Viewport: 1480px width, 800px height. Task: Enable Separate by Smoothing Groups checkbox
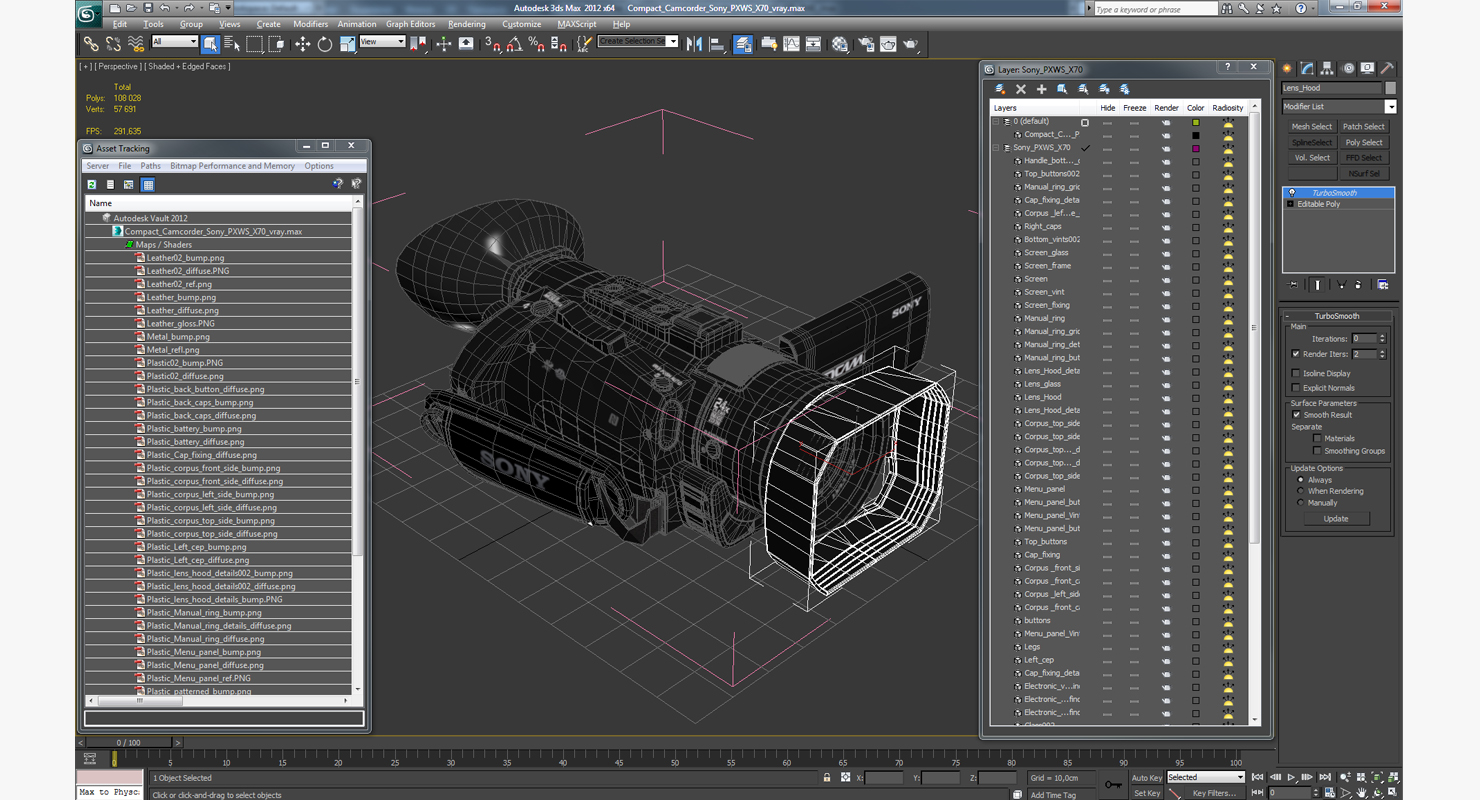(x=1317, y=451)
